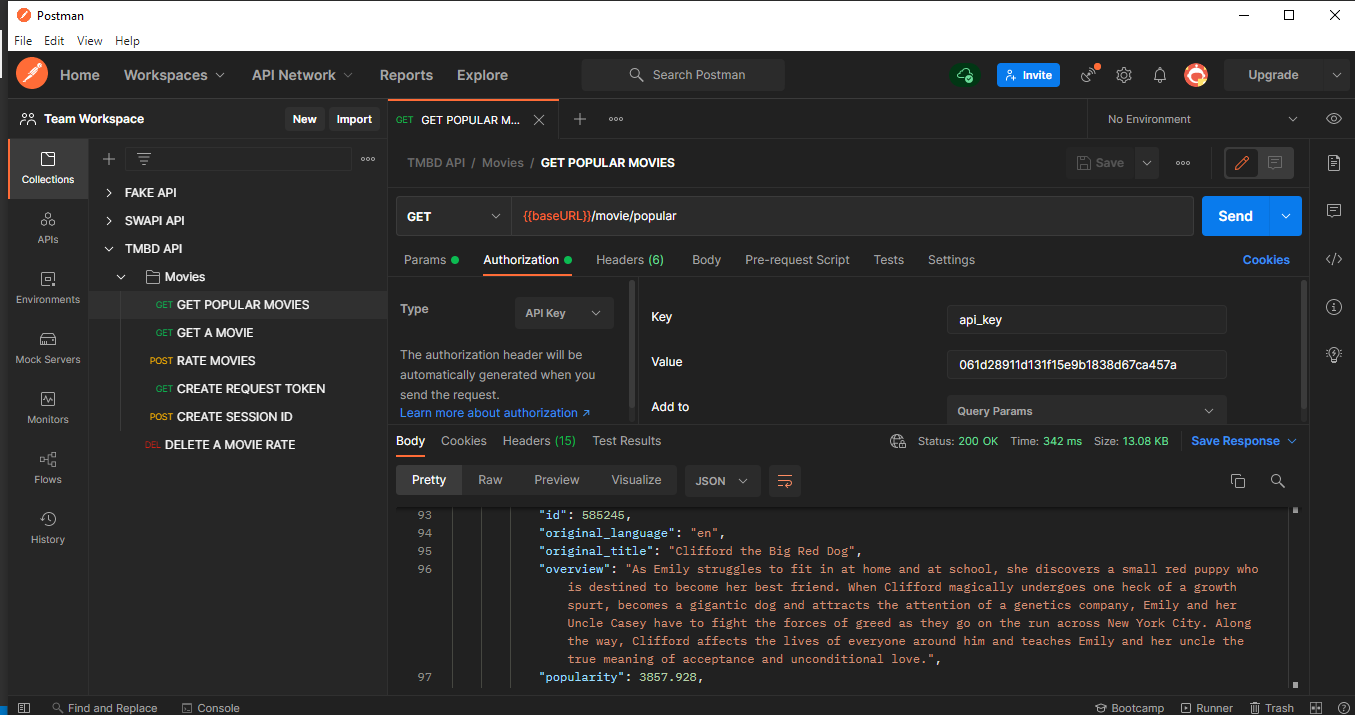Open the Mock Servers sidebar panel
This screenshot has width=1355, height=715.
pyautogui.click(x=48, y=348)
